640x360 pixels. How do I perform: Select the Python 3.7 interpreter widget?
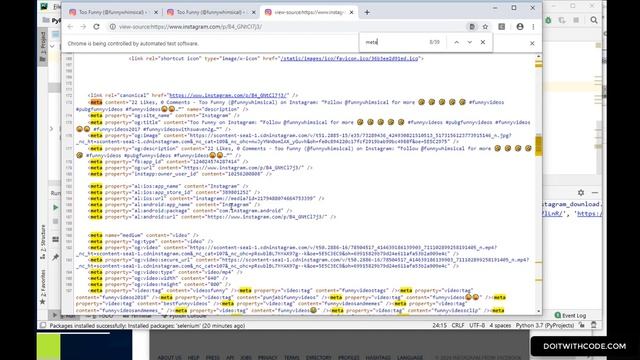[544, 326]
